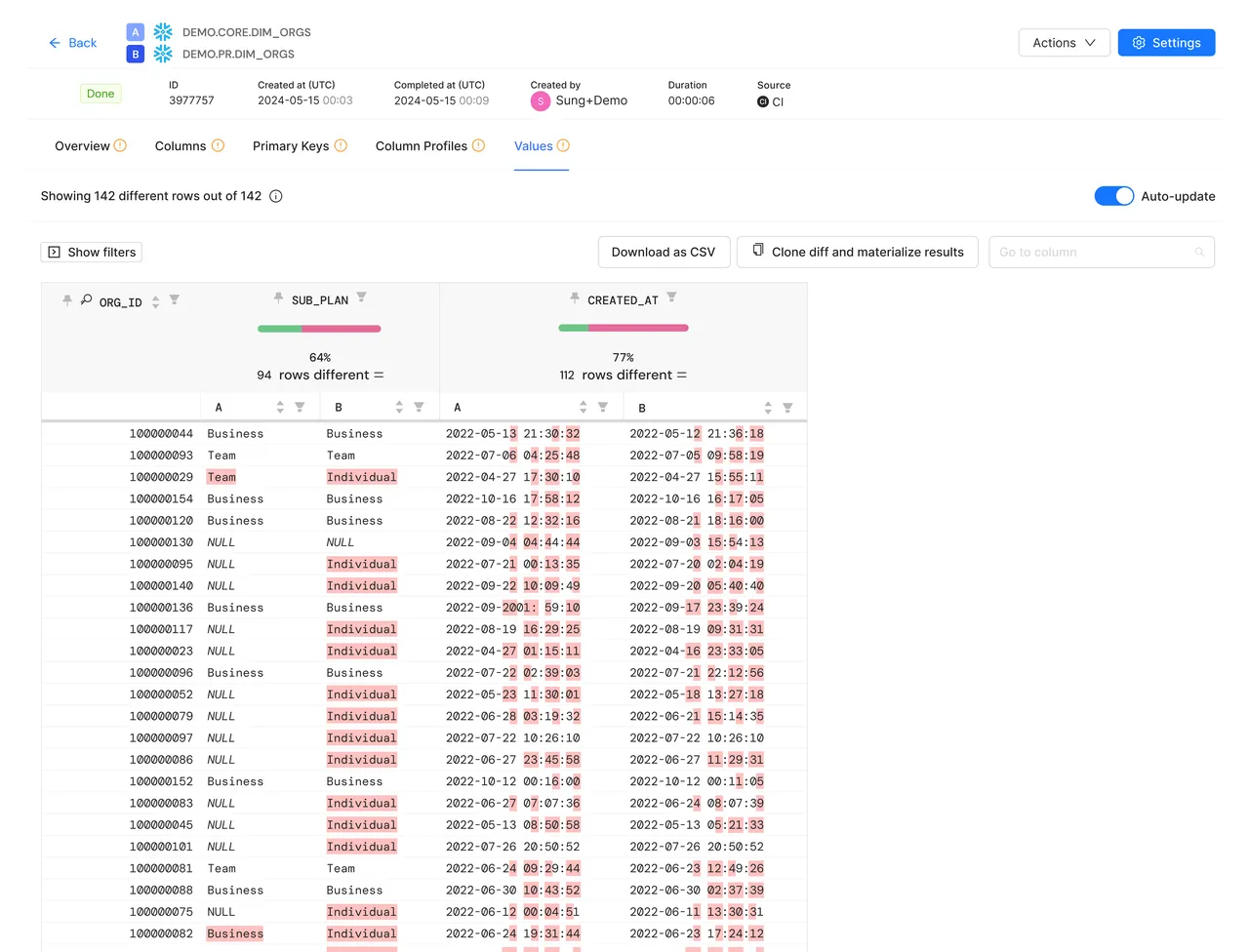The width and height of the screenshot is (1249, 952).
Task: Filter the ORG_ID column
Action: coord(175,300)
